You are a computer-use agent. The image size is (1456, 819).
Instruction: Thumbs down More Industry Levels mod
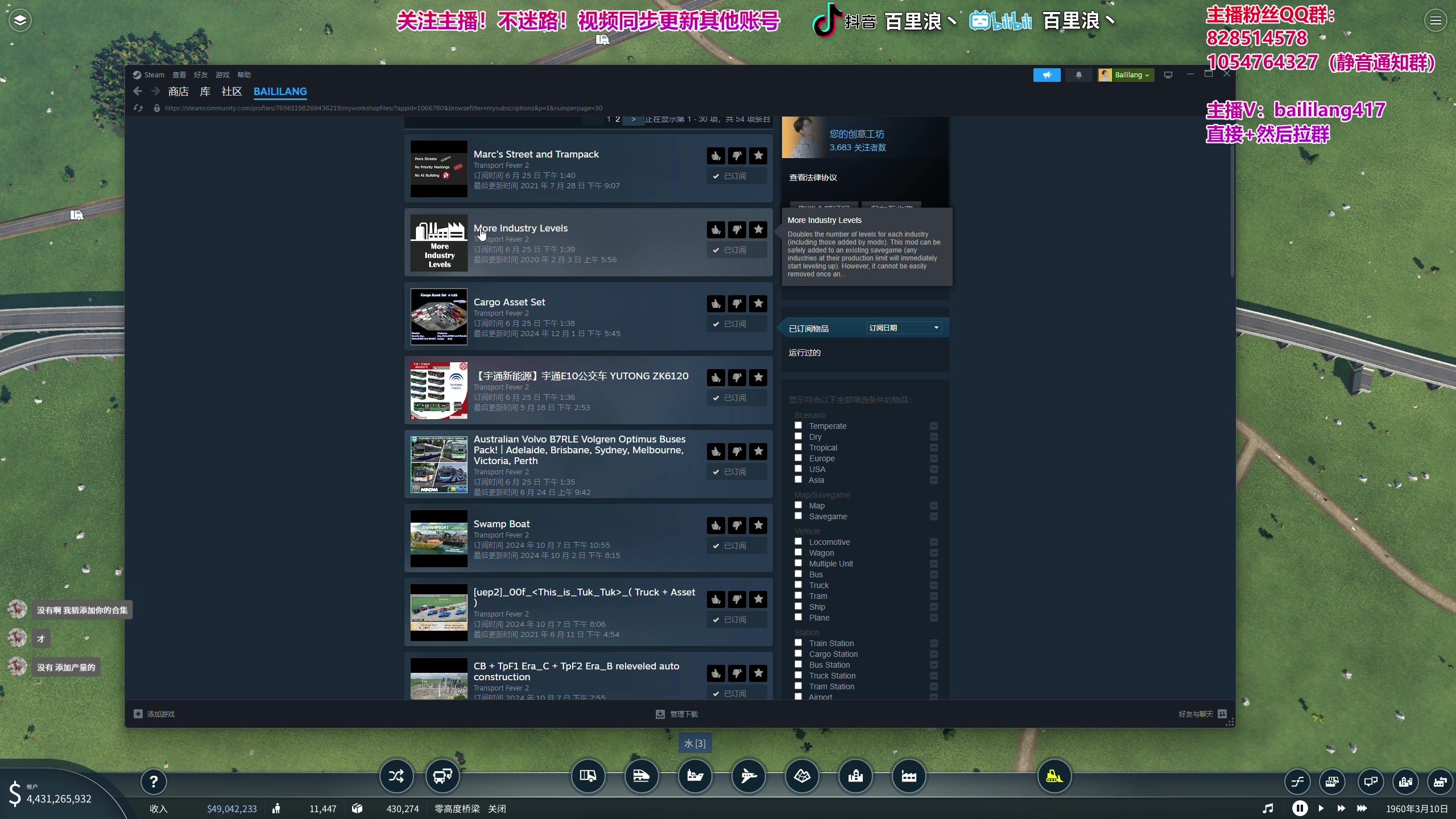click(737, 229)
